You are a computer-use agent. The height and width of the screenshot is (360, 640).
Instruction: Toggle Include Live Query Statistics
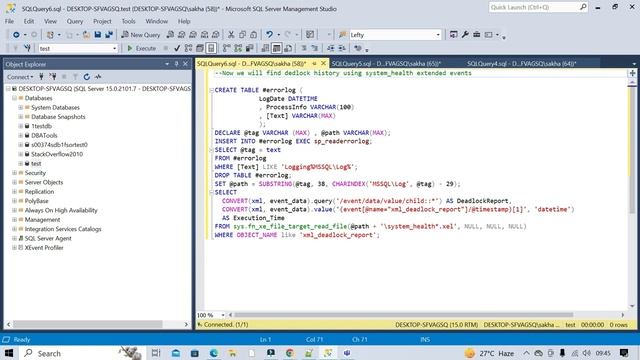pos(238,48)
